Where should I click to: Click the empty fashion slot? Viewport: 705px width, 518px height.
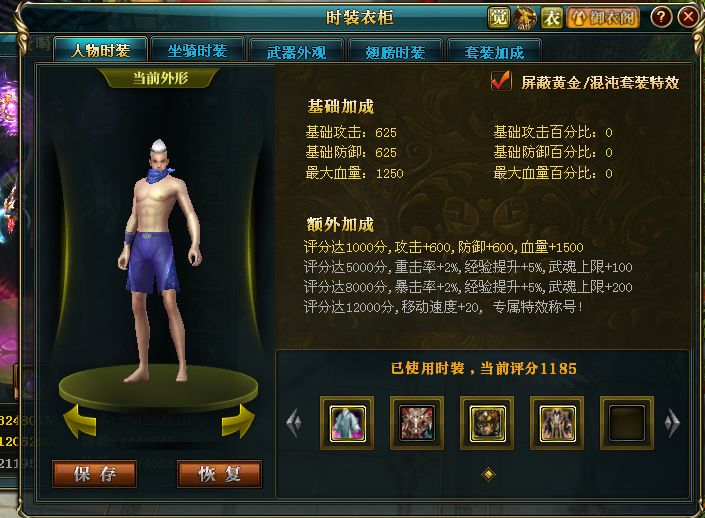627,423
